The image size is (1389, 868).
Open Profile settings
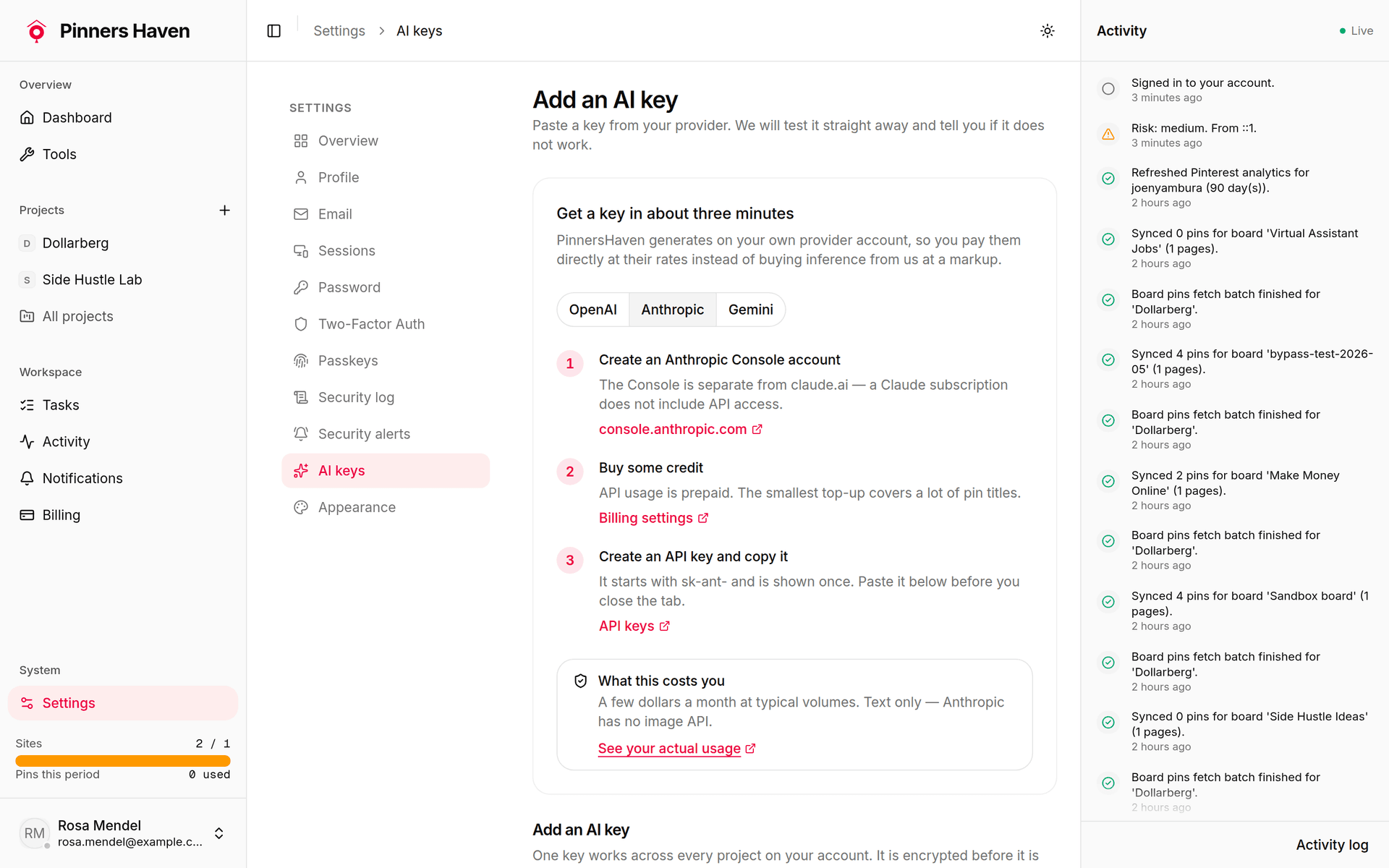point(386,177)
